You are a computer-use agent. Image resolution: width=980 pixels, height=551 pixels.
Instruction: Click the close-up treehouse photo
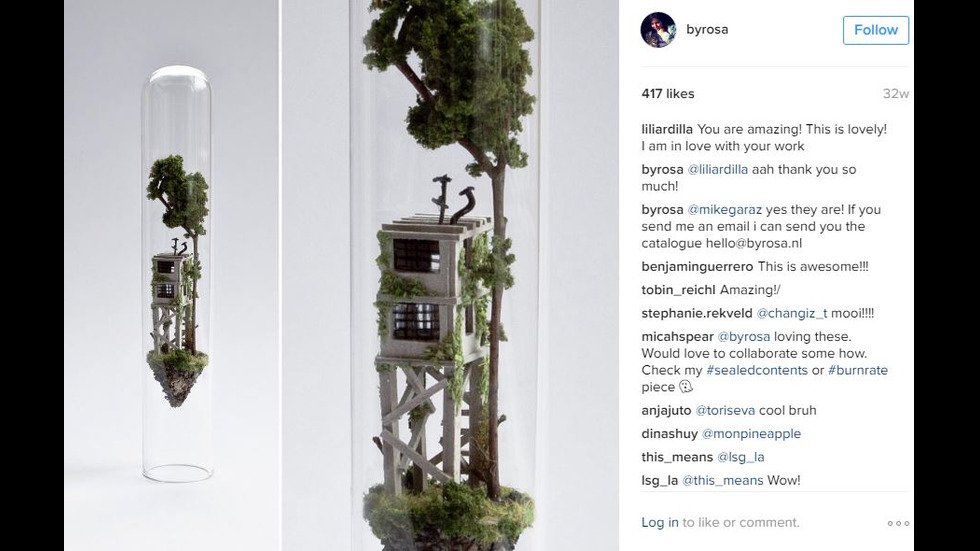[450, 276]
